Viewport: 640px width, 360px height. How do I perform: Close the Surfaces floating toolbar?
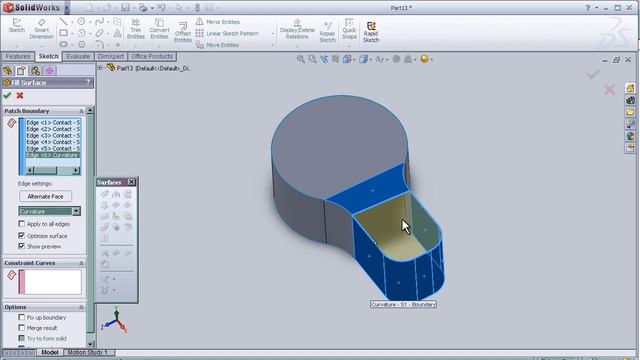(131, 182)
